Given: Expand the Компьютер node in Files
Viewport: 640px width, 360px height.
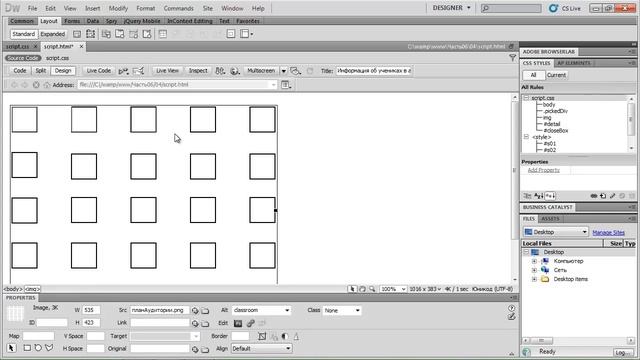Looking at the screenshot, I should coord(534,261).
